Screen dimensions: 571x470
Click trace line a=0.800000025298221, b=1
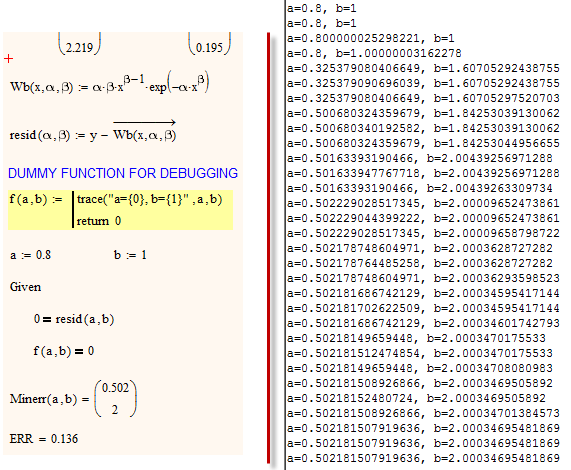coord(371,38)
